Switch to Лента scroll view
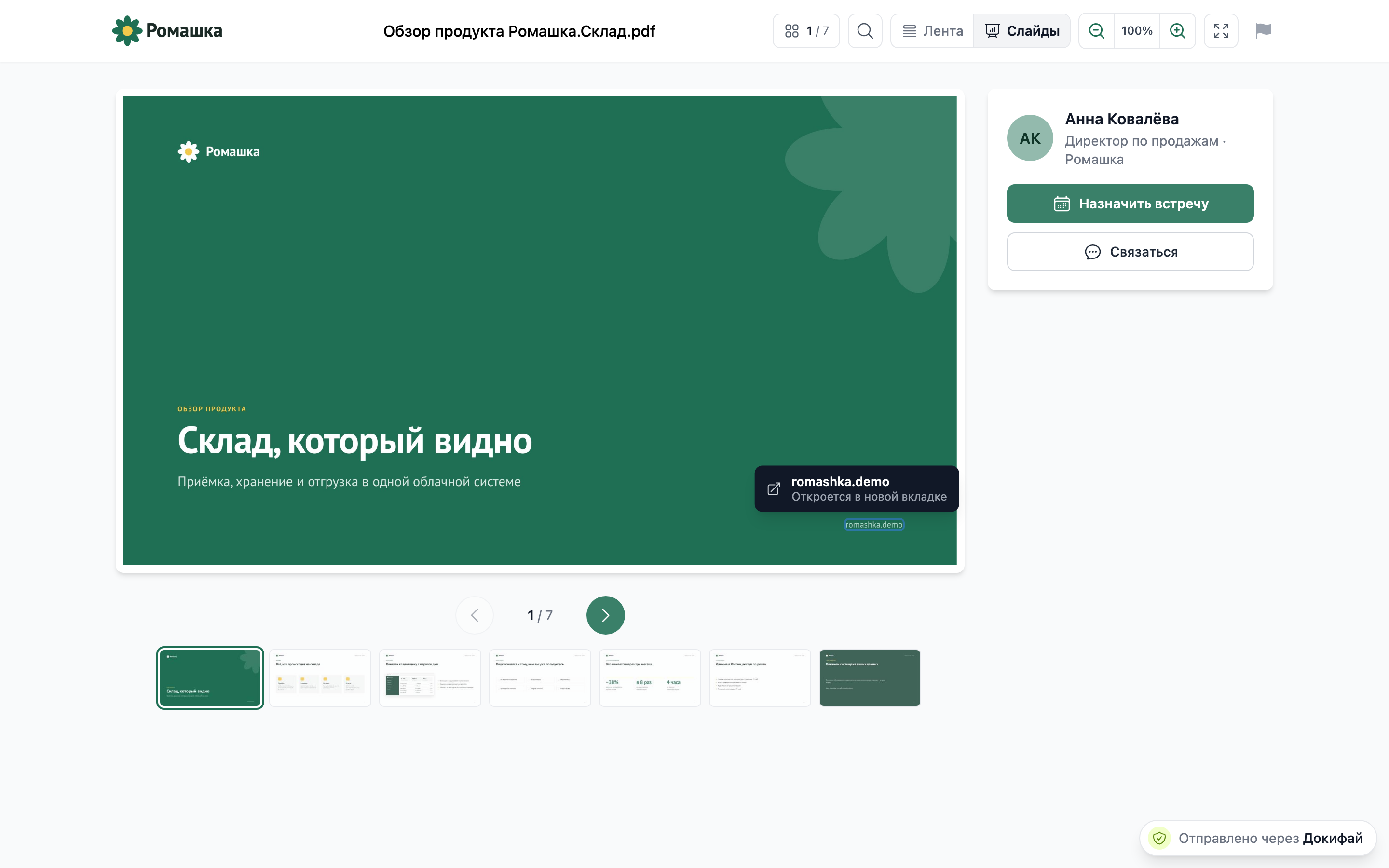Viewport: 1389px width, 868px height. click(933, 31)
